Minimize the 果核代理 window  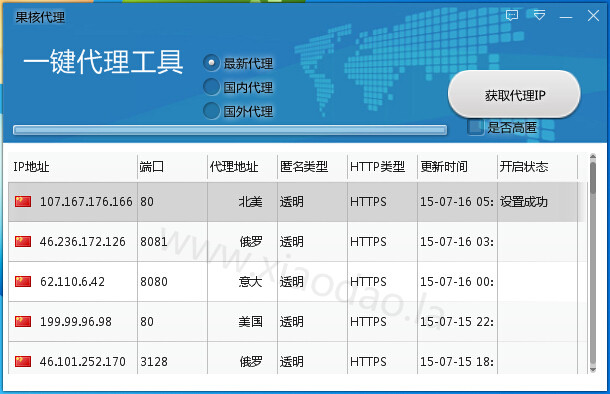coord(566,17)
